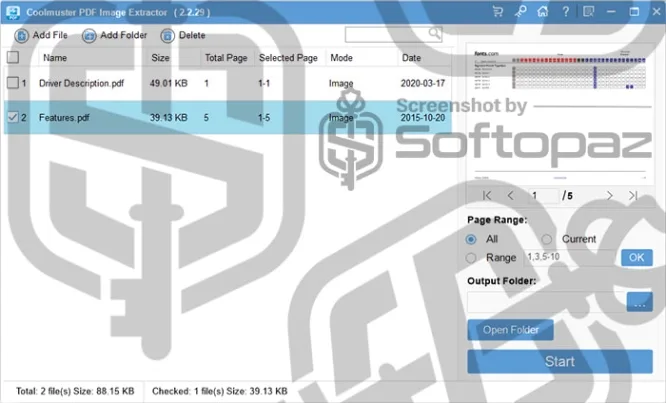This screenshot has width=666, height=403.
Task: Click the Add Folder icon
Action: pos(89,36)
